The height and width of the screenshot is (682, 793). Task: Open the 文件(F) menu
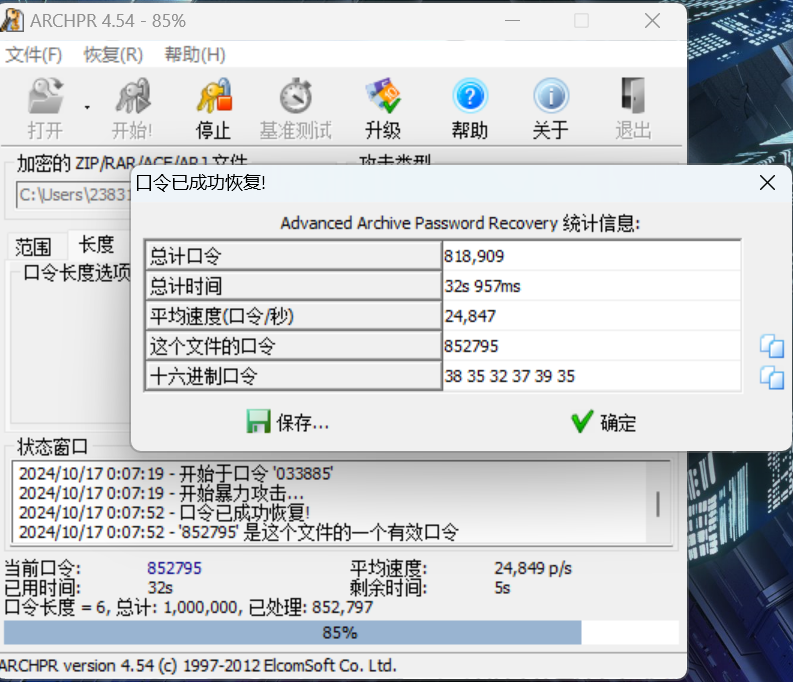click(x=34, y=55)
